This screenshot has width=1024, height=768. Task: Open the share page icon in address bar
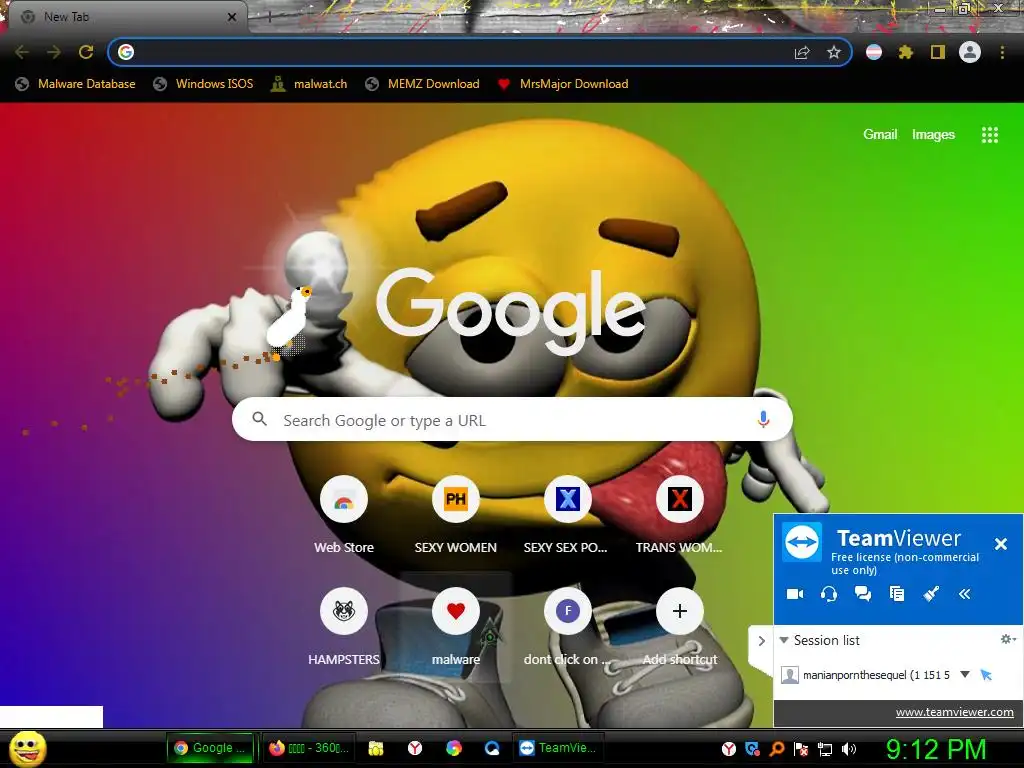point(802,52)
